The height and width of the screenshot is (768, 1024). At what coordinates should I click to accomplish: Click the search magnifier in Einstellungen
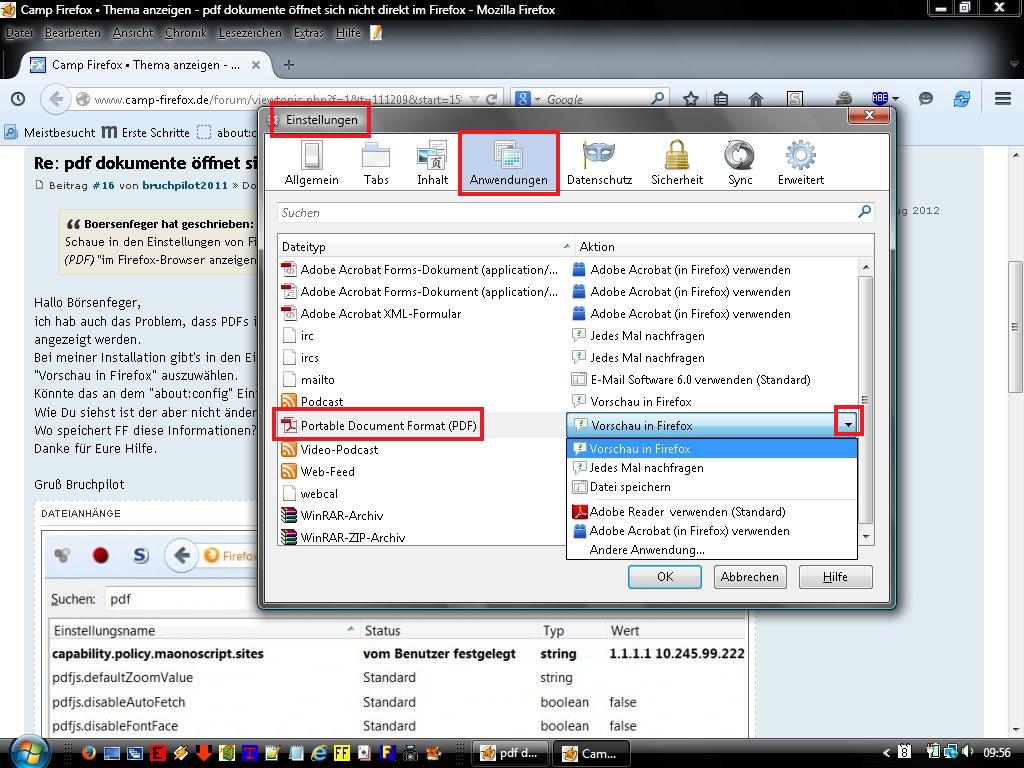[864, 212]
